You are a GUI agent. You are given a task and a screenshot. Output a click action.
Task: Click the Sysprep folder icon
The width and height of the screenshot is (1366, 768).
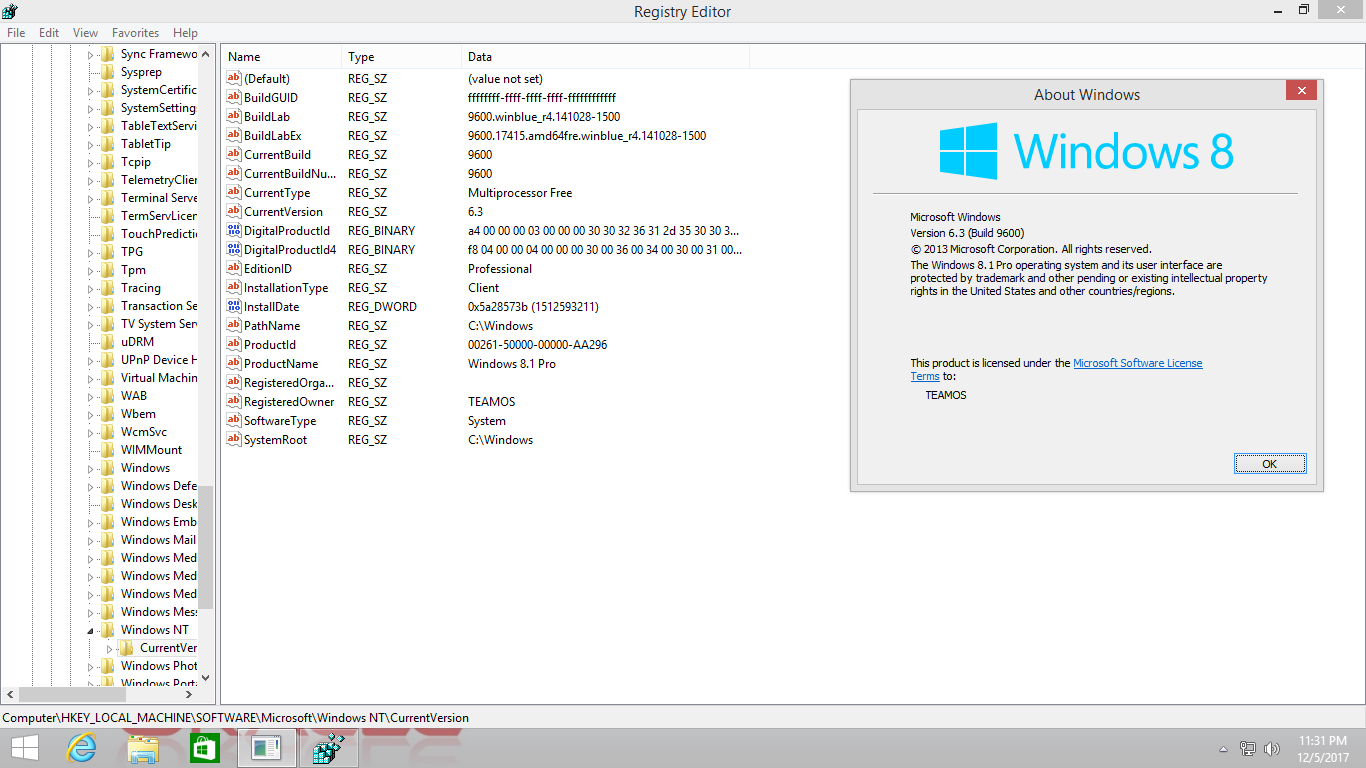[x=107, y=72]
